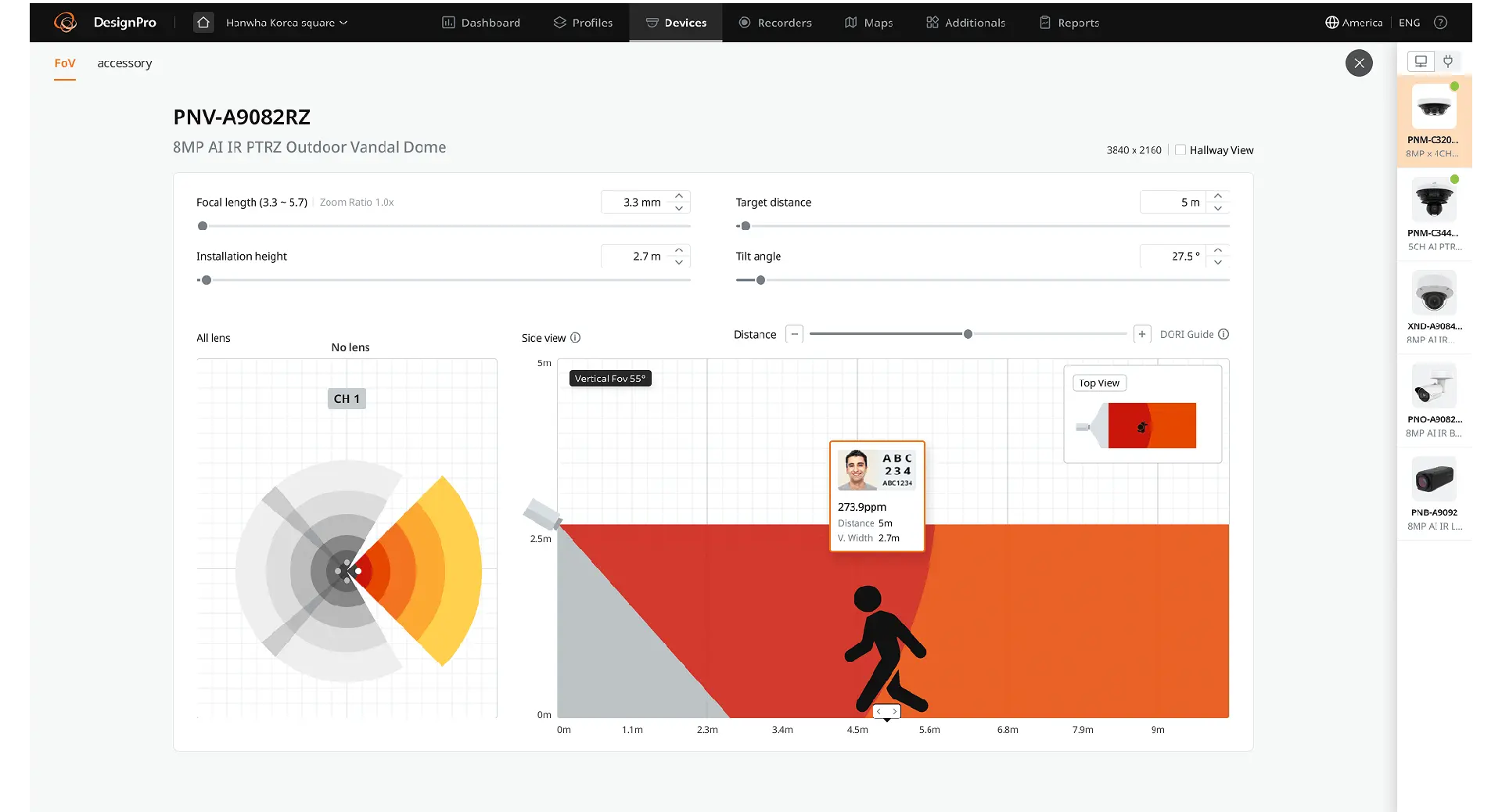1502x812 pixels.
Task: Click the All lens label
Action: [x=214, y=338]
